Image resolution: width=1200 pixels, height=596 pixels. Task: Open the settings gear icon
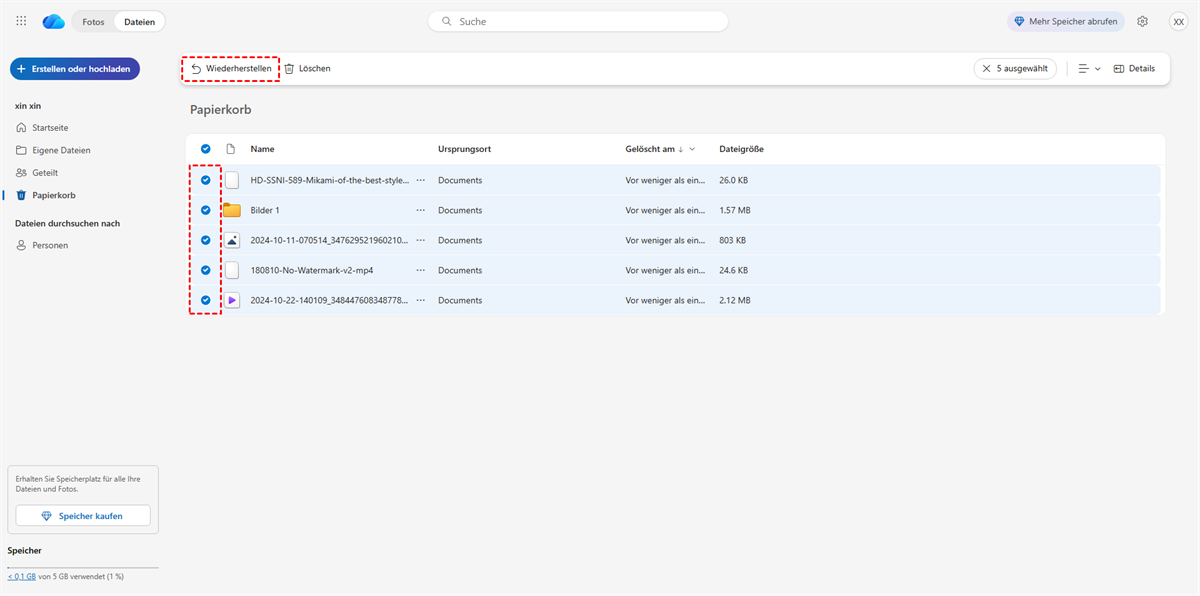coord(1143,21)
